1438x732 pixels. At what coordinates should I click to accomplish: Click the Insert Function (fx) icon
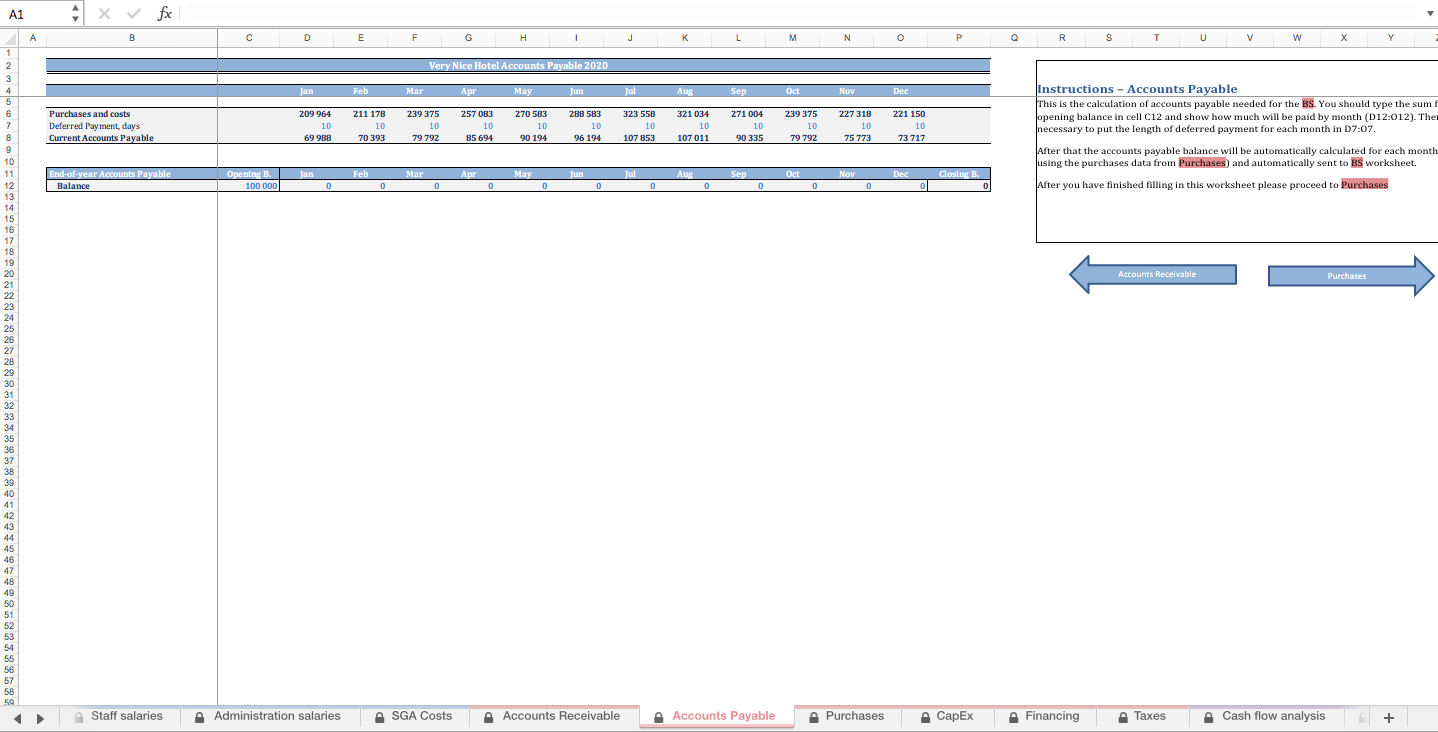pyautogui.click(x=164, y=13)
